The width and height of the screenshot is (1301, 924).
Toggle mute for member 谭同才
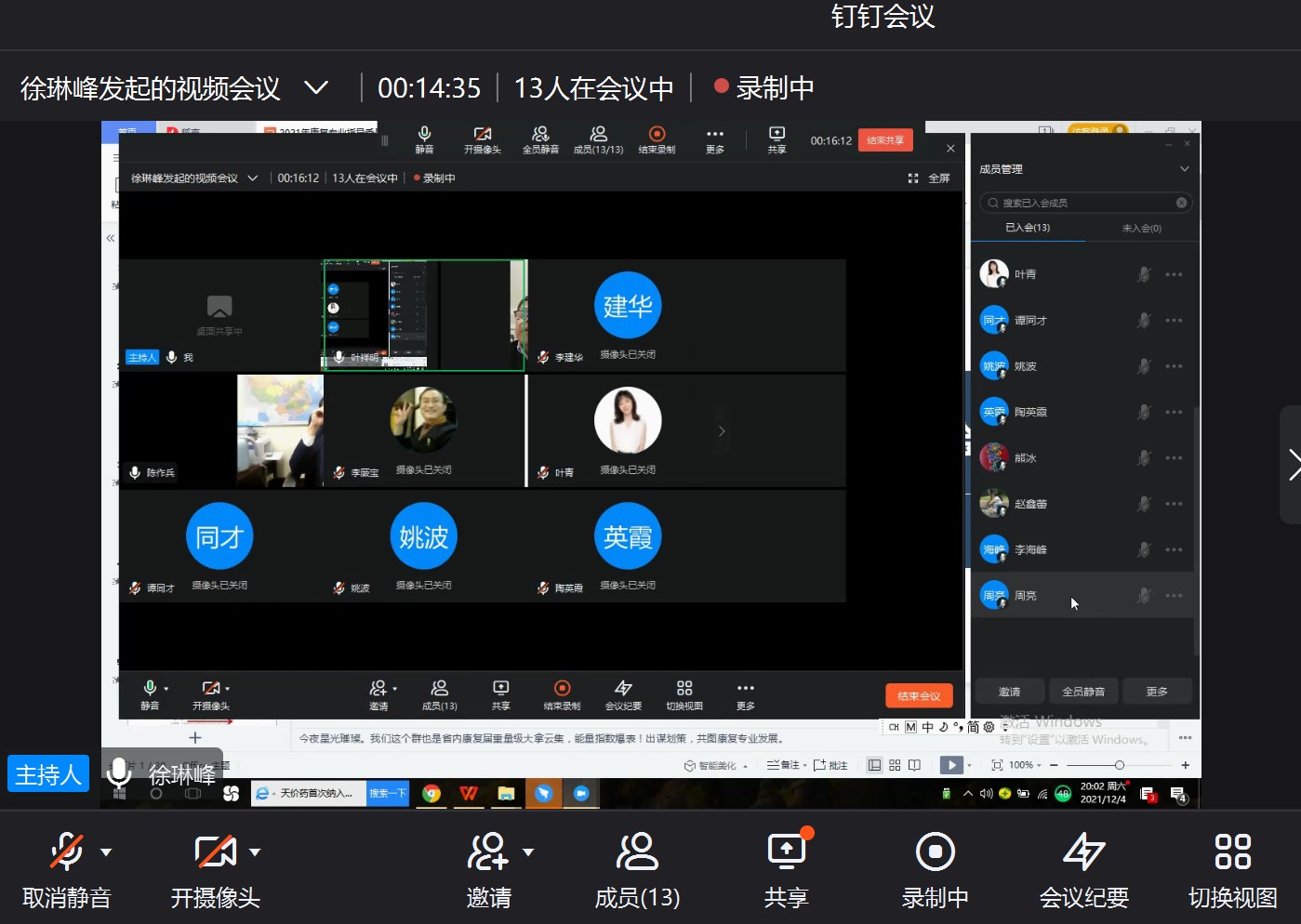tap(1144, 320)
